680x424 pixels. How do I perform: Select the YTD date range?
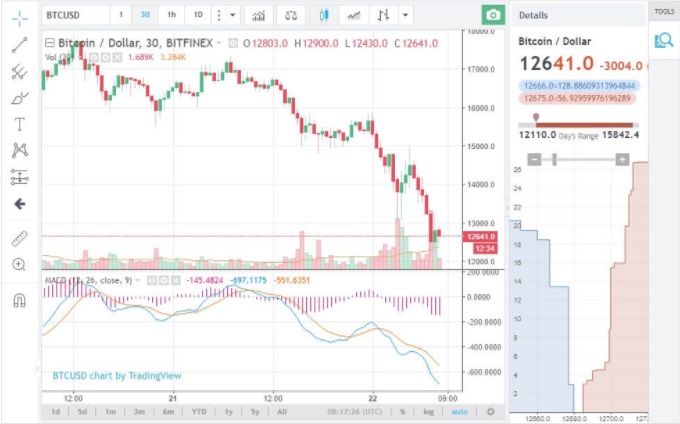click(200, 411)
